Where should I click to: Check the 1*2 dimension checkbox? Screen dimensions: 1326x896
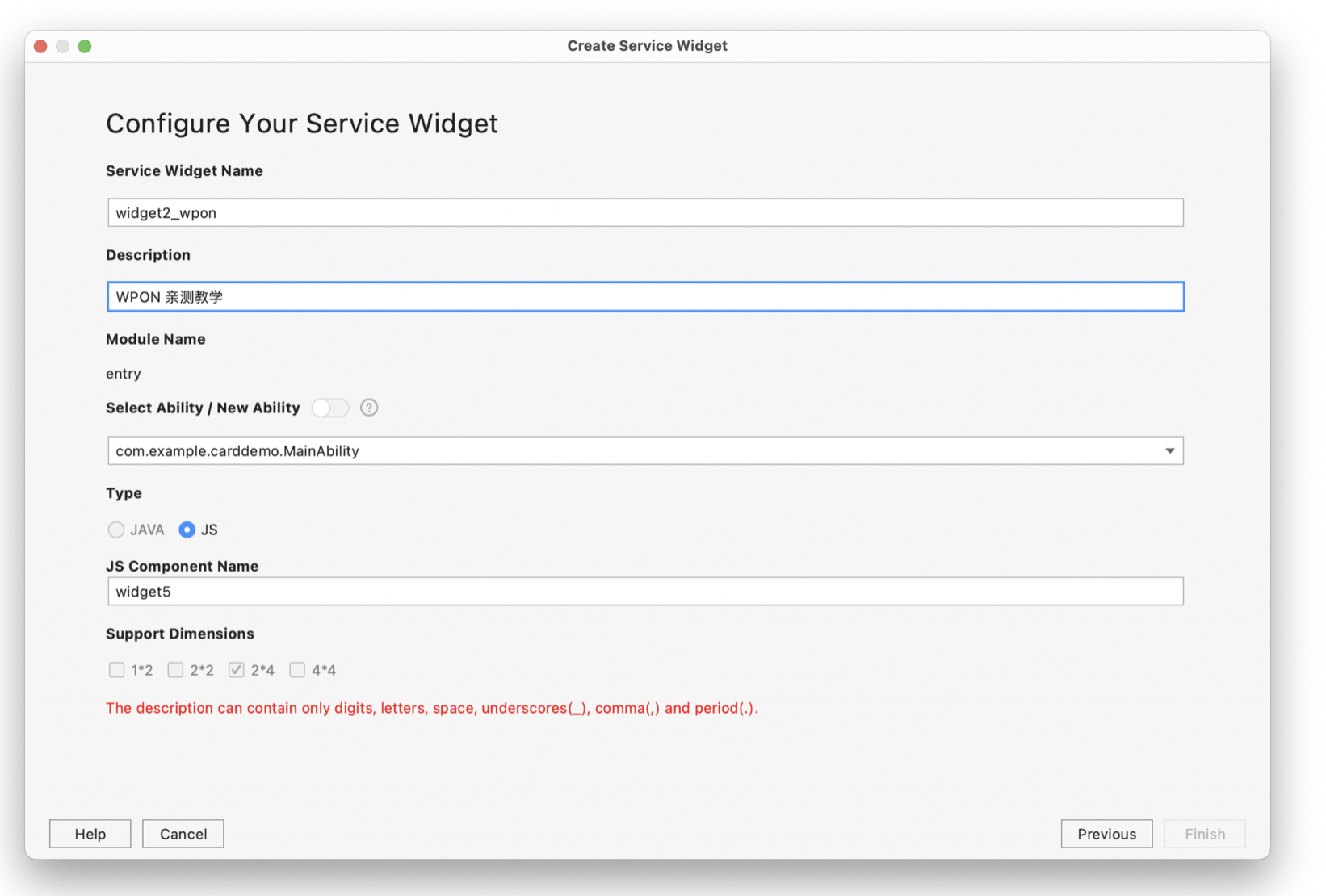(116, 670)
